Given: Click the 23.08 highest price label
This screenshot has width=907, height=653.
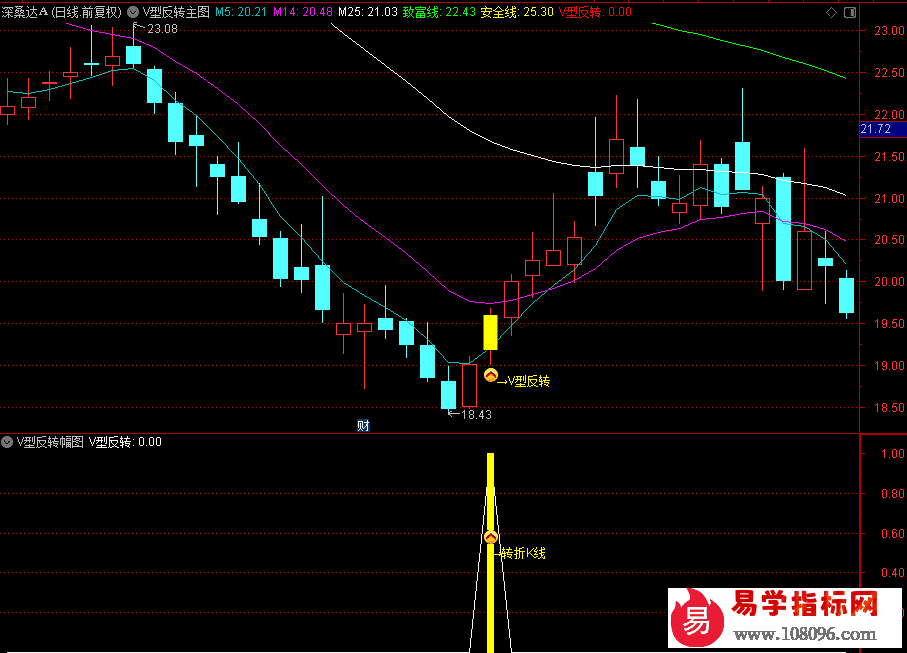Looking at the screenshot, I should coord(162,29).
